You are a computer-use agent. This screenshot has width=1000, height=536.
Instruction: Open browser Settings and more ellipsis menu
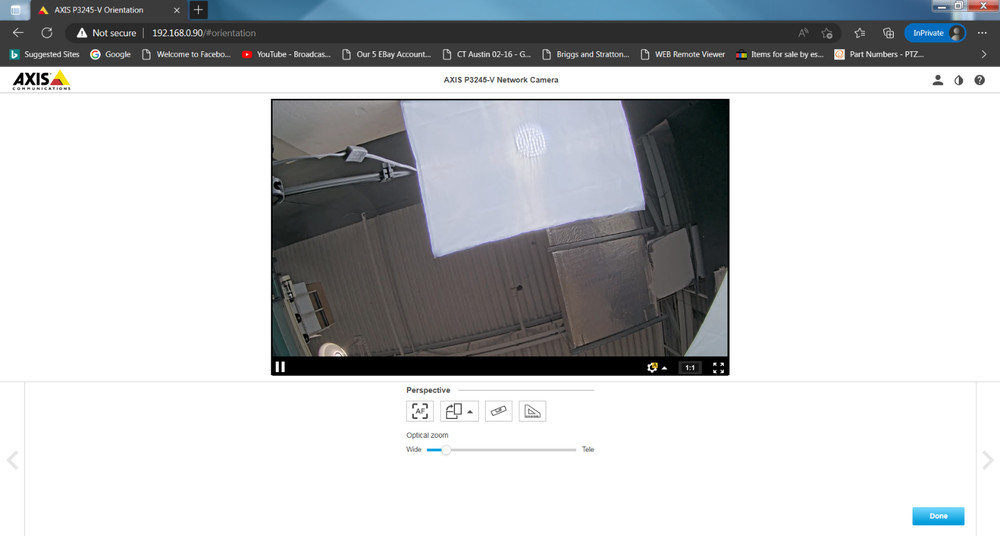tap(982, 33)
